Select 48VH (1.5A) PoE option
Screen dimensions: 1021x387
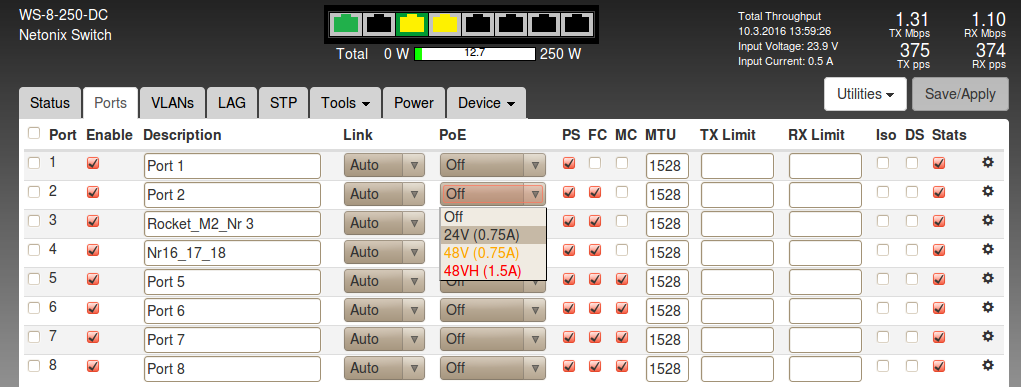pyautogui.click(x=483, y=270)
